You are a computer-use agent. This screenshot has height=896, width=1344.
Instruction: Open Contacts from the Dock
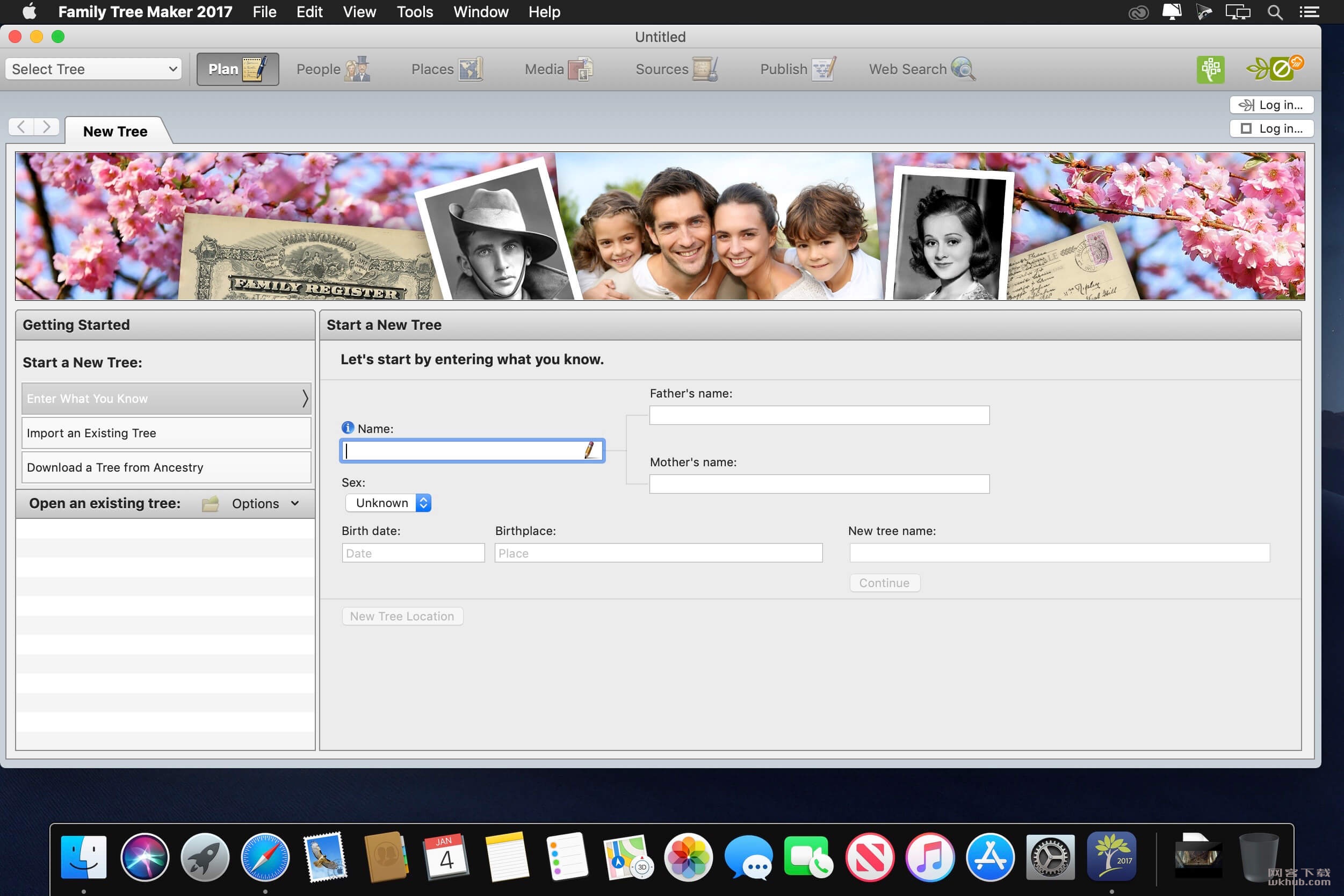[386, 857]
